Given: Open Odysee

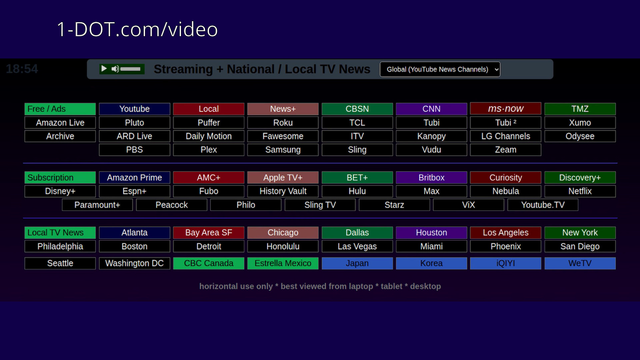Looking at the screenshot, I should 580,136.
